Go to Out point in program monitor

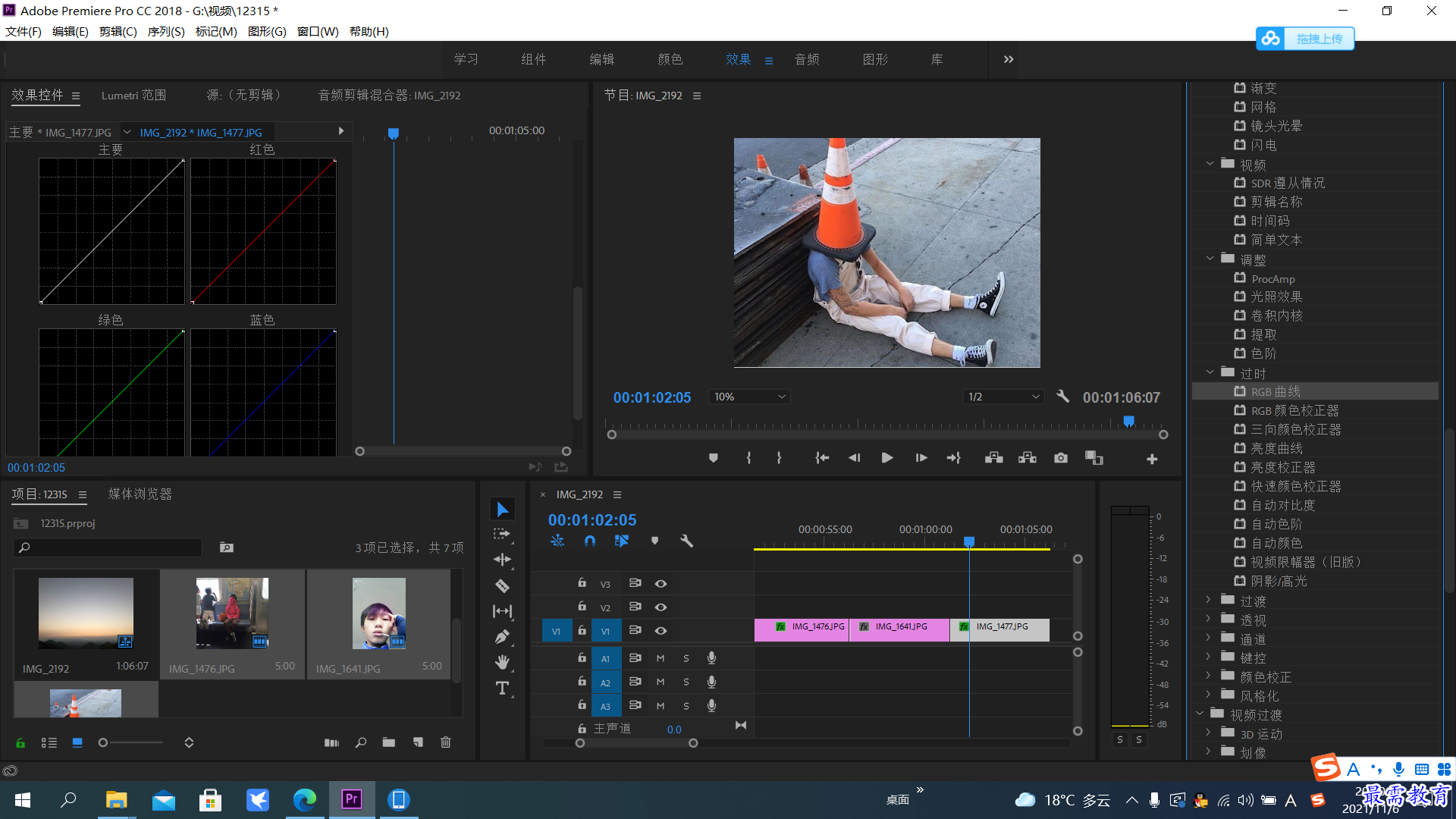point(954,458)
